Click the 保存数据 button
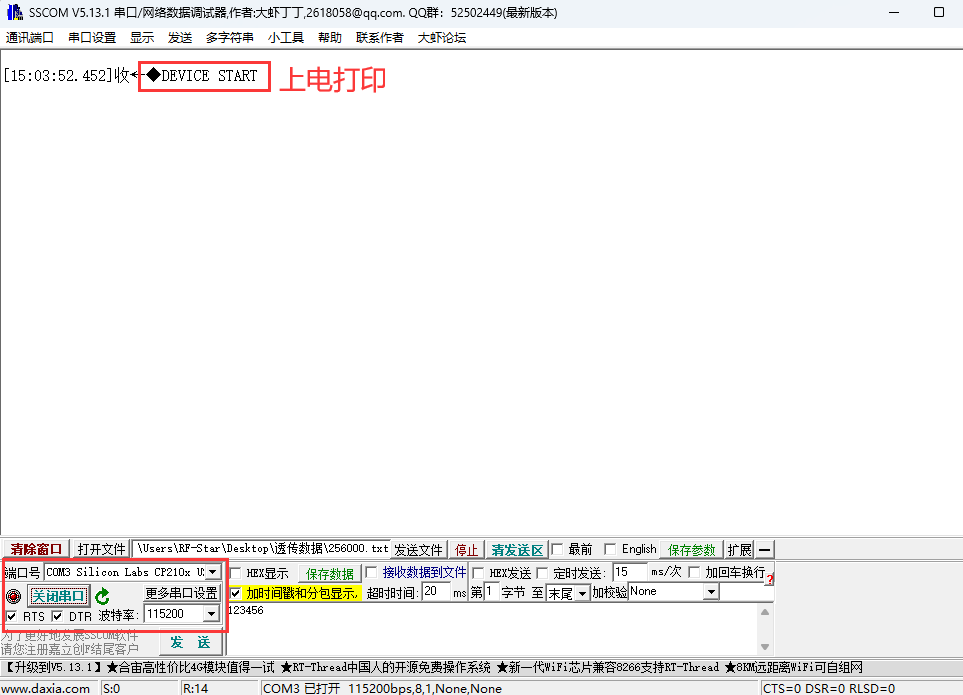This screenshot has height=695, width=963. point(330,573)
